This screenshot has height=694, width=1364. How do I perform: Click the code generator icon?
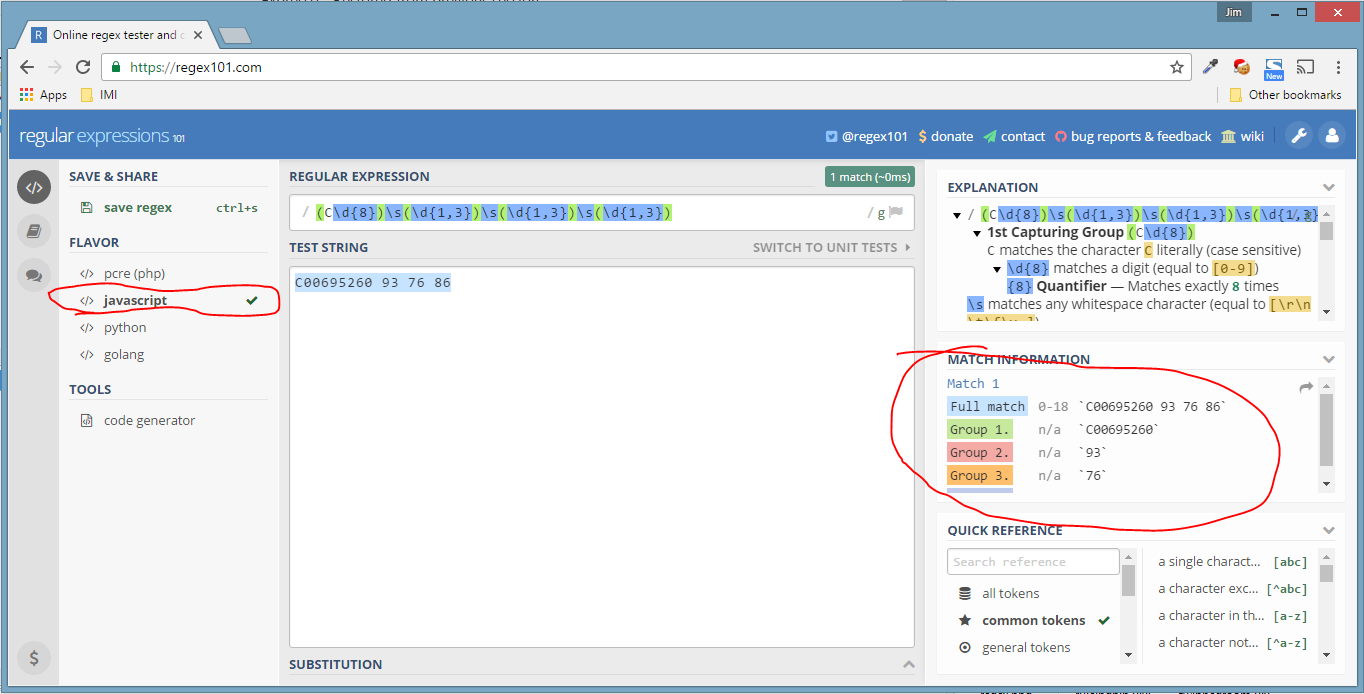[86, 421]
